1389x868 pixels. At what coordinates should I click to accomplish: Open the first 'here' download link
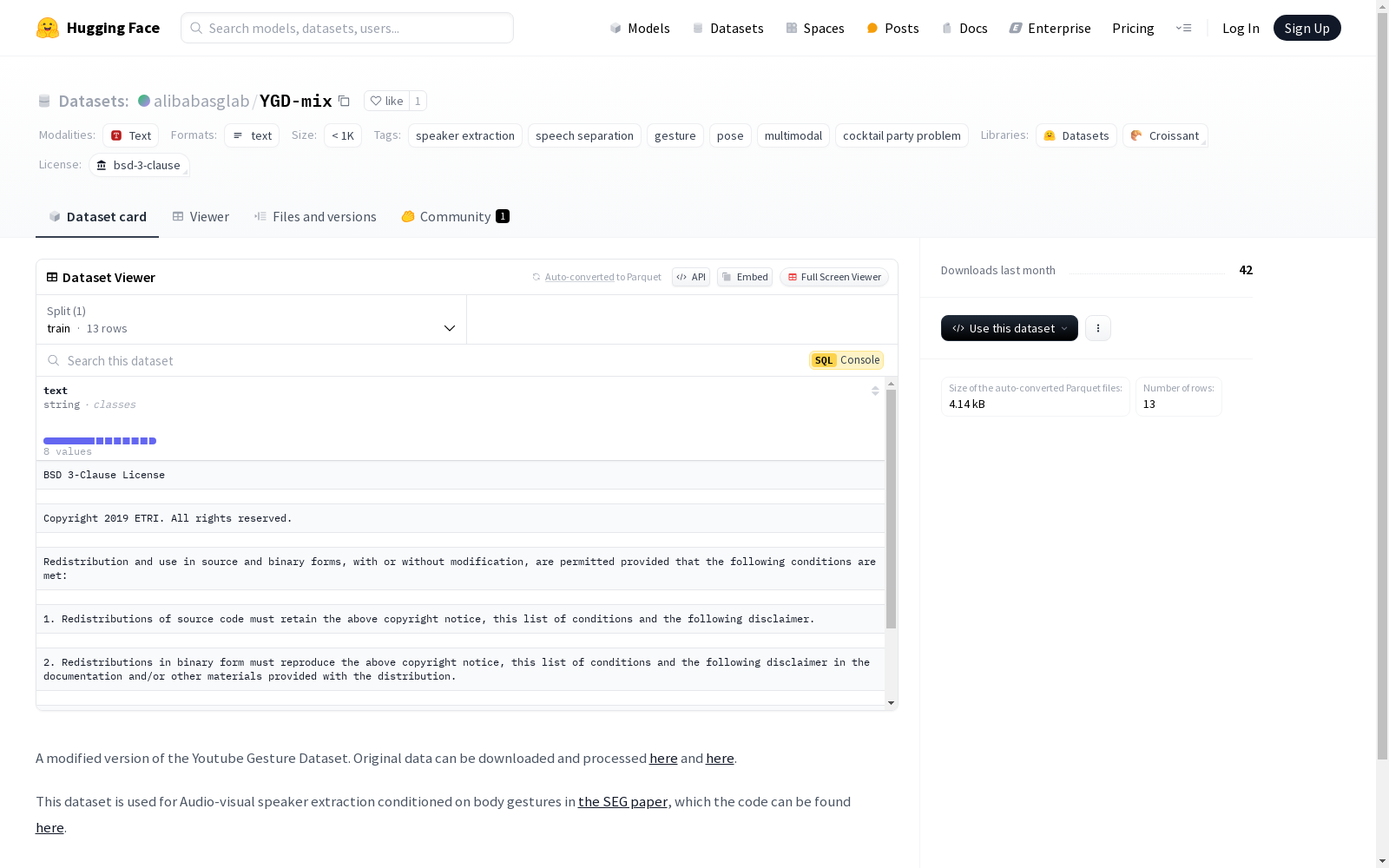663,758
